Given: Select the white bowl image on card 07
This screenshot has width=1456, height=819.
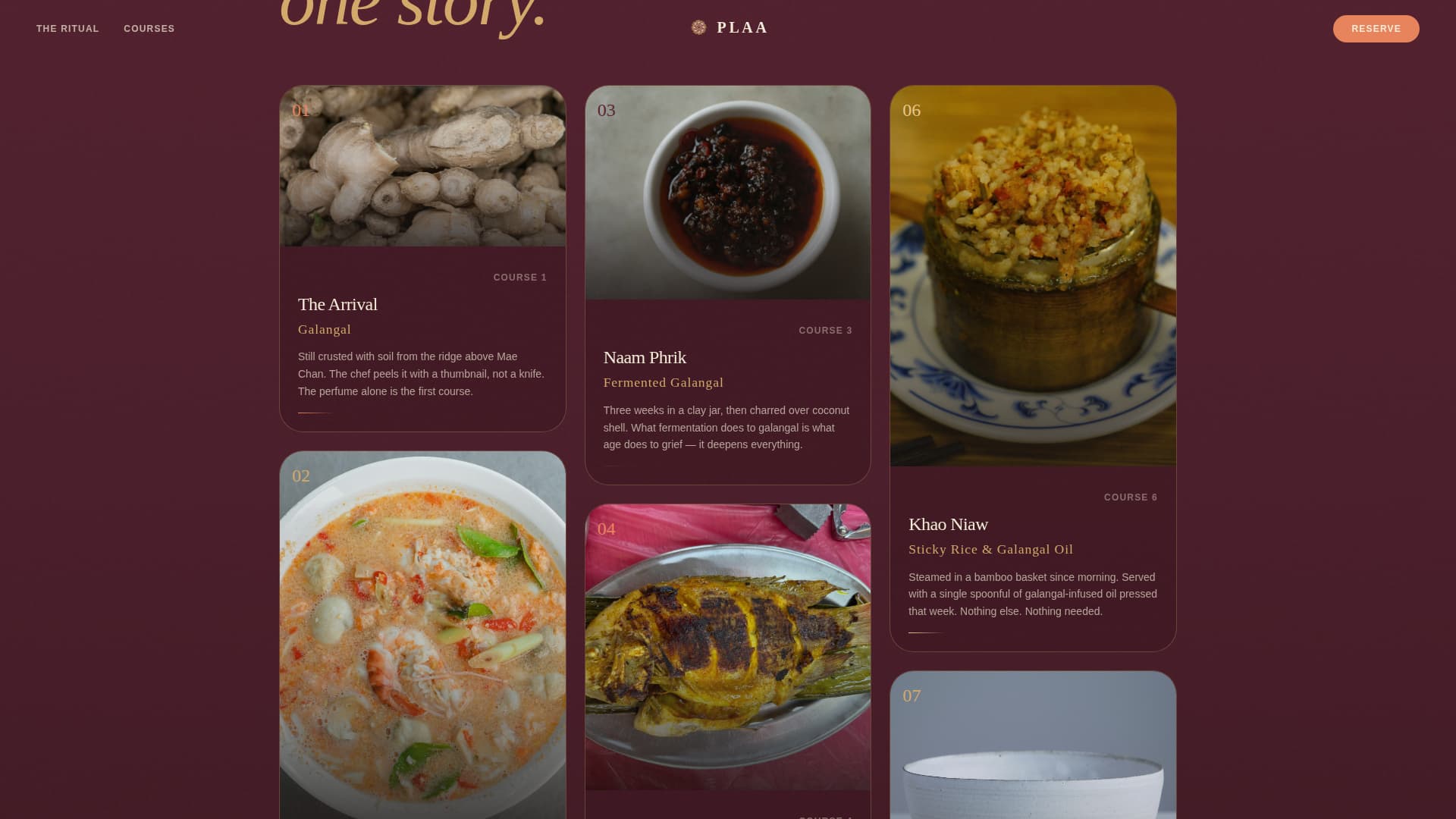Looking at the screenshot, I should [x=1033, y=745].
